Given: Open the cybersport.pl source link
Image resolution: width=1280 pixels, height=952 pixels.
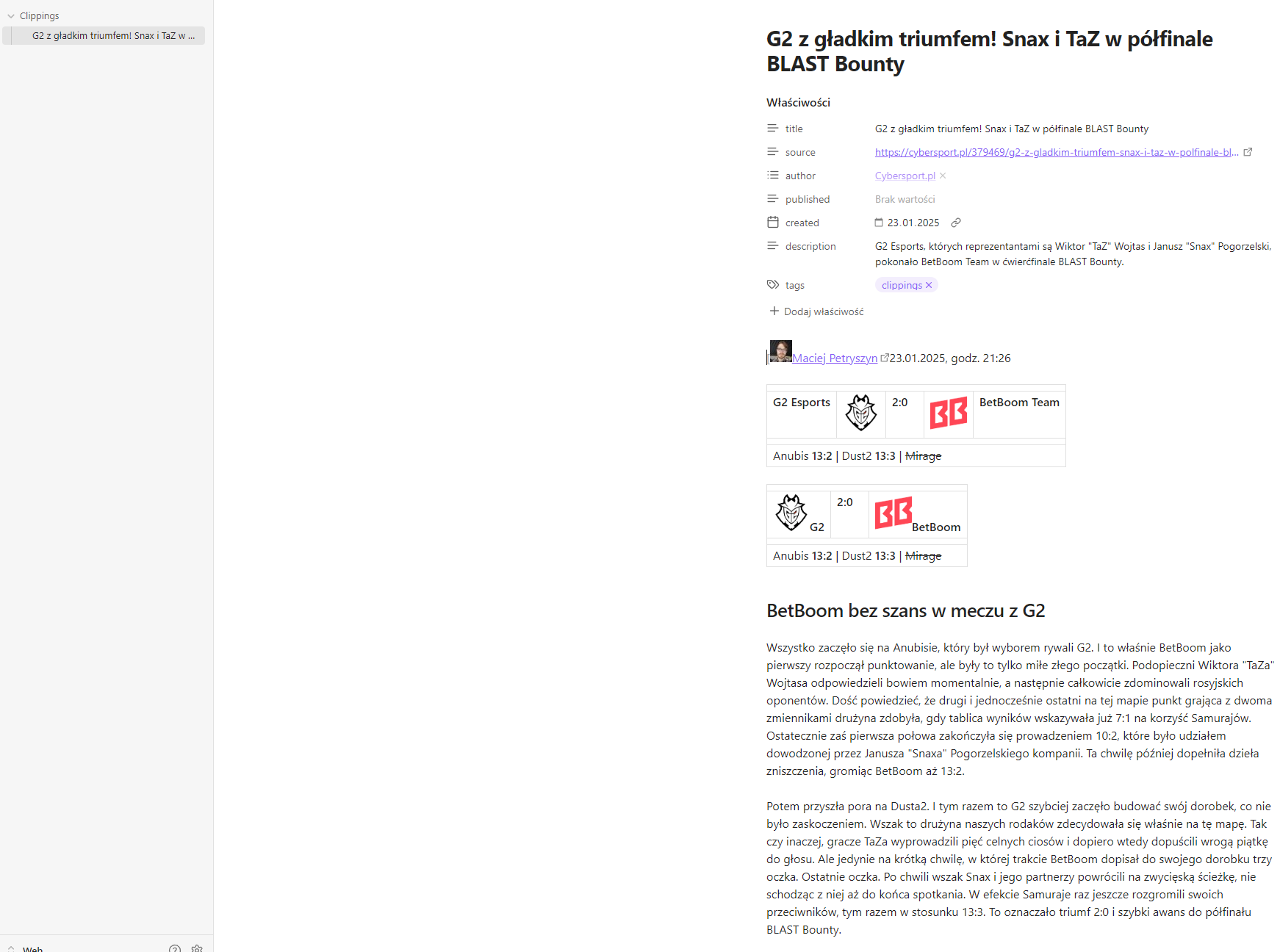Looking at the screenshot, I should [x=1056, y=152].
